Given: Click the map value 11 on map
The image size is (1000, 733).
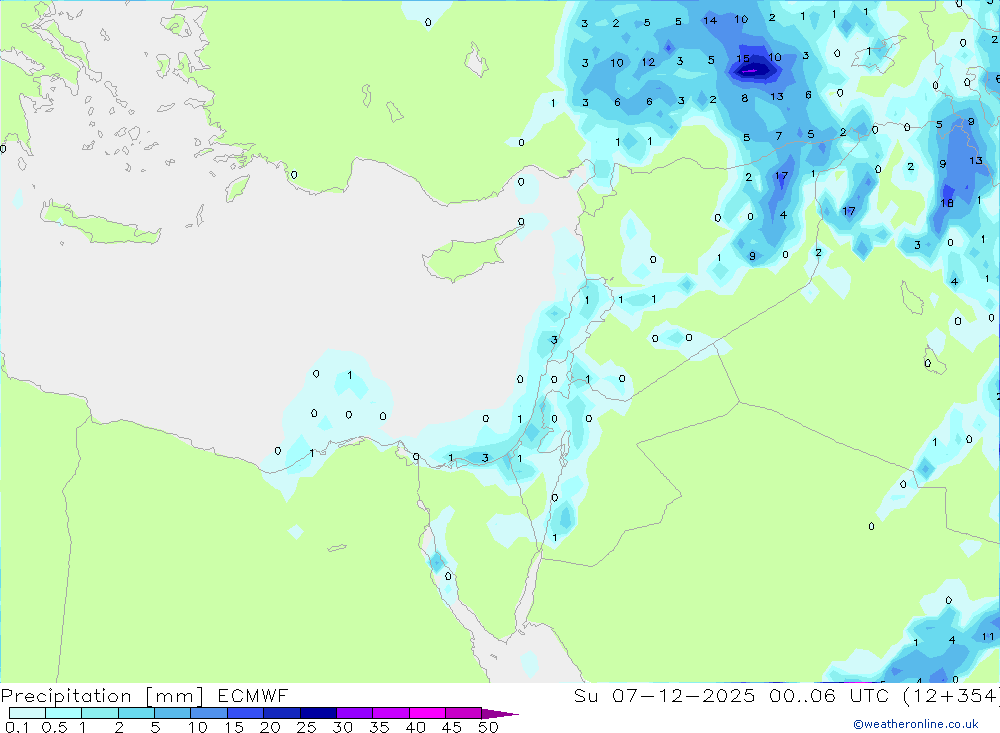Looking at the screenshot, I should click(988, 636).
